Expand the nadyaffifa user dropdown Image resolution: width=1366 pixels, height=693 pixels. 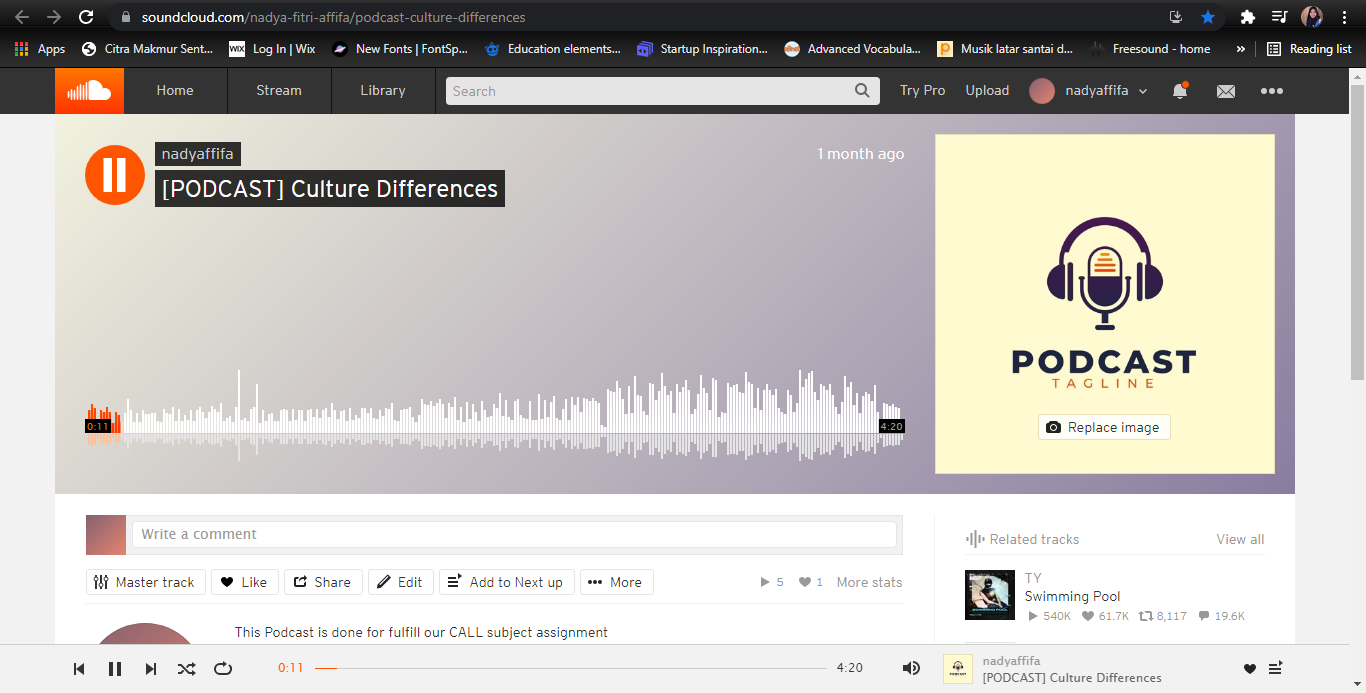[1143, 91]
